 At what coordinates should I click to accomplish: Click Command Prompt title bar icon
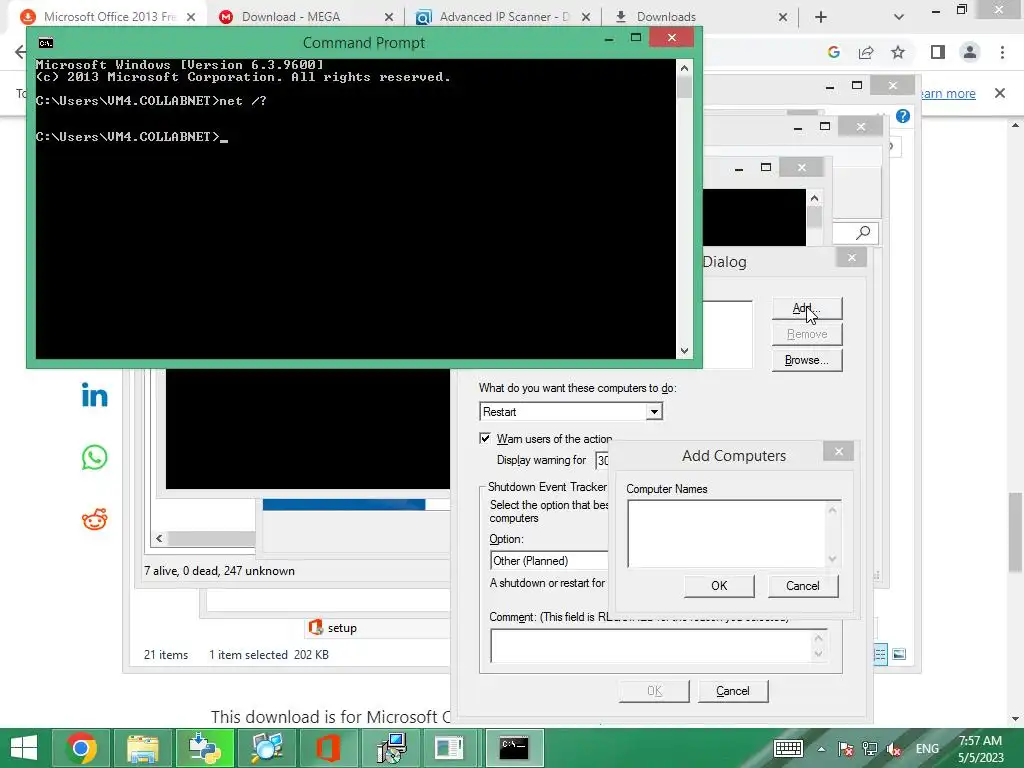tap(46, 43)
